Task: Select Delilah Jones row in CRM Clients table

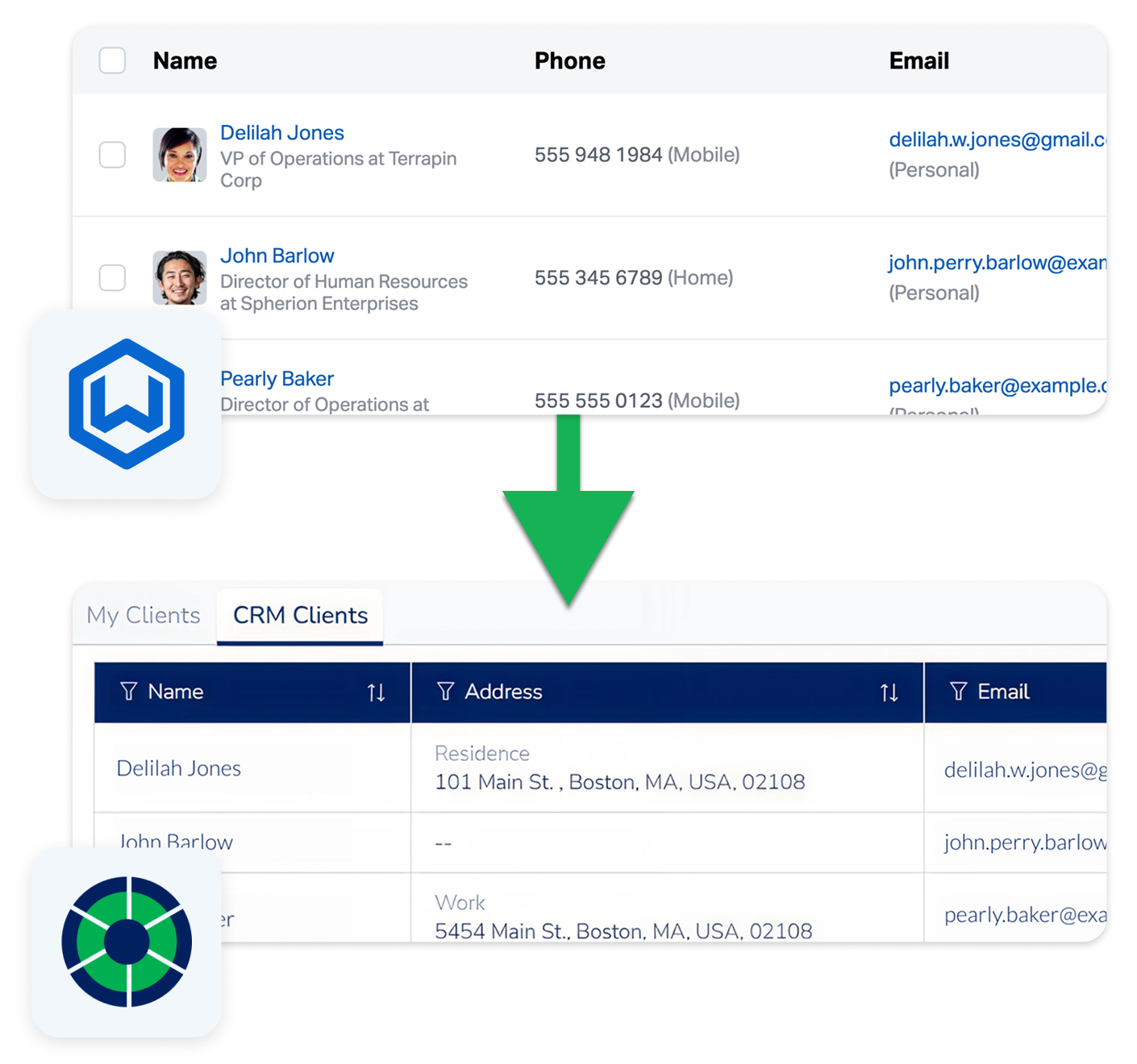Action: (179, 768)
